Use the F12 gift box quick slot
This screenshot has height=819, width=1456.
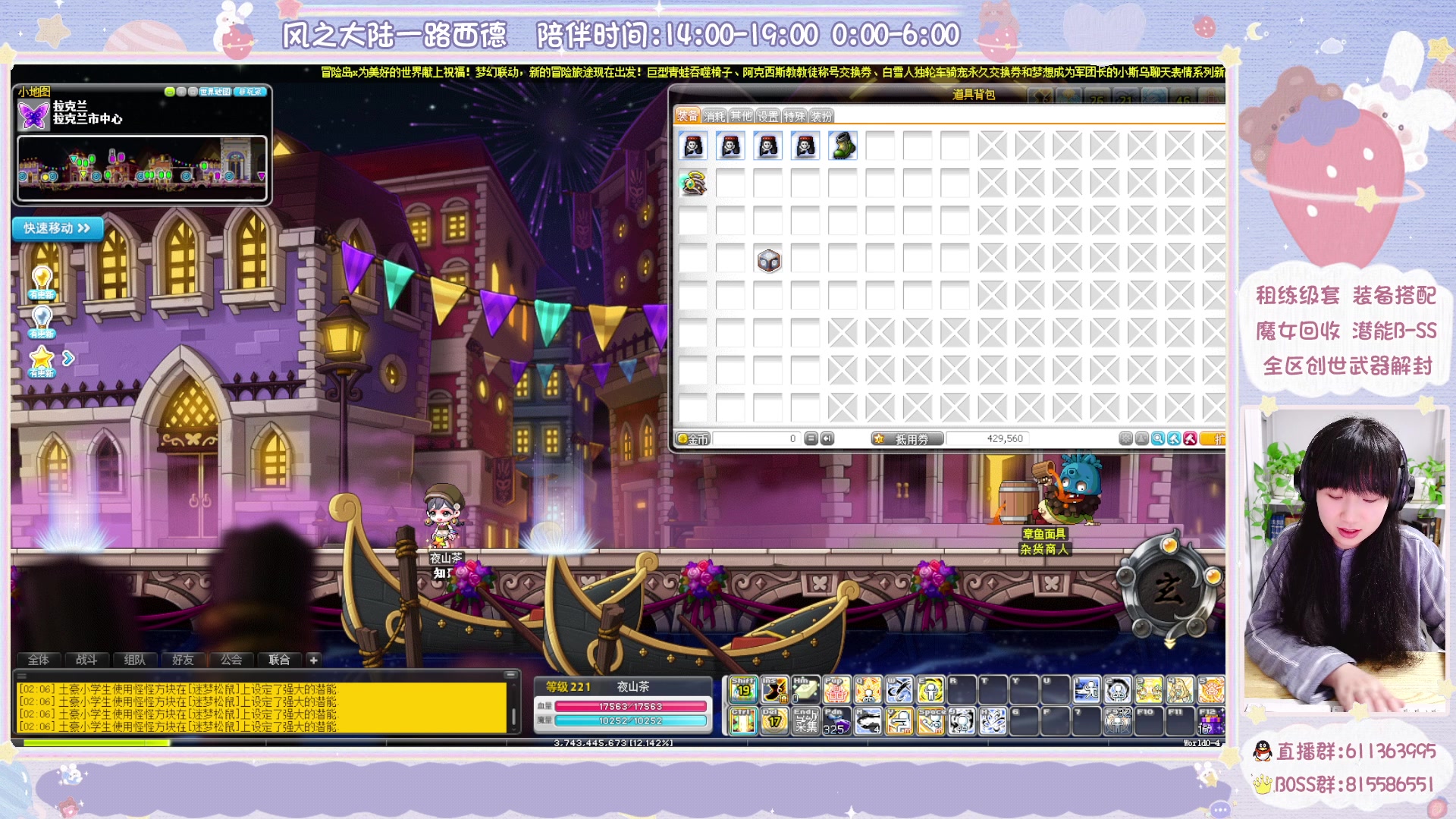coord(1211,720)
